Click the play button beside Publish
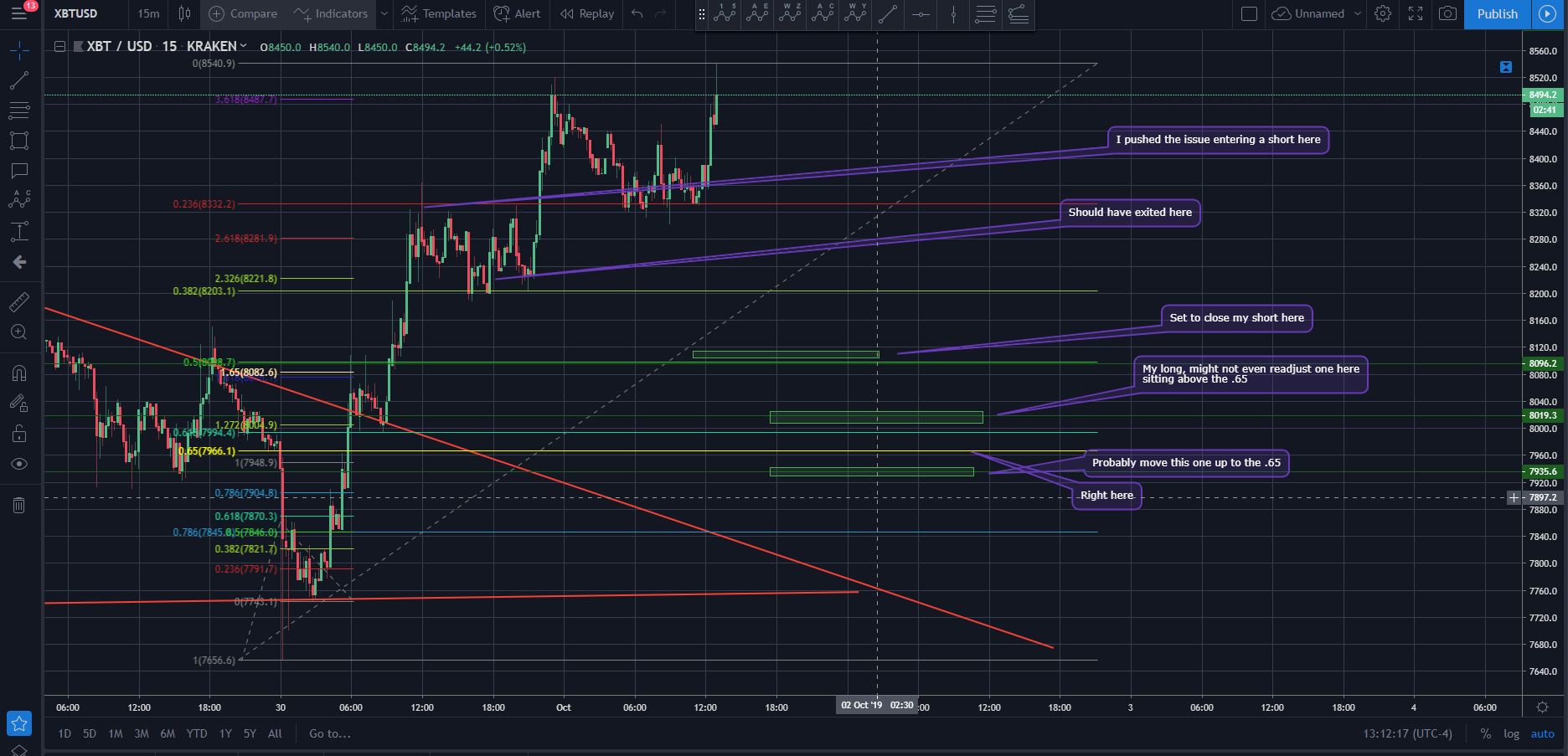 coord(1547,13)
